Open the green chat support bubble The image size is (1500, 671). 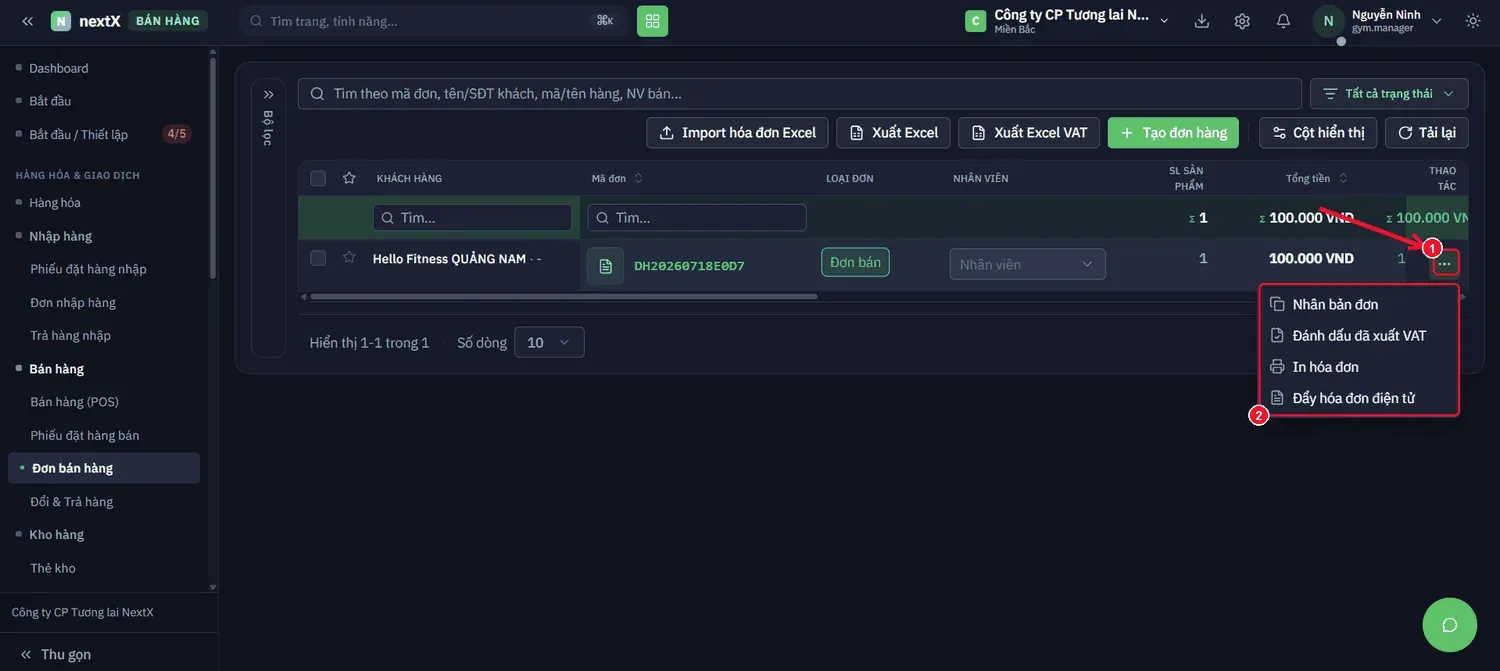pos(1449,625)
